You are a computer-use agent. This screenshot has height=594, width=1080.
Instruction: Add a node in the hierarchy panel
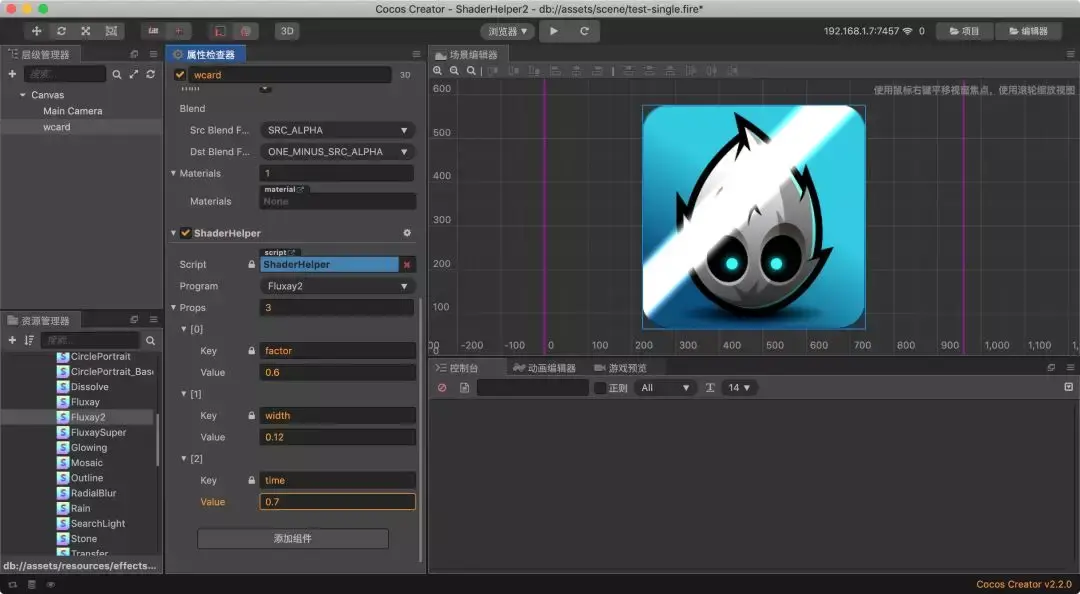coord(12,74)
